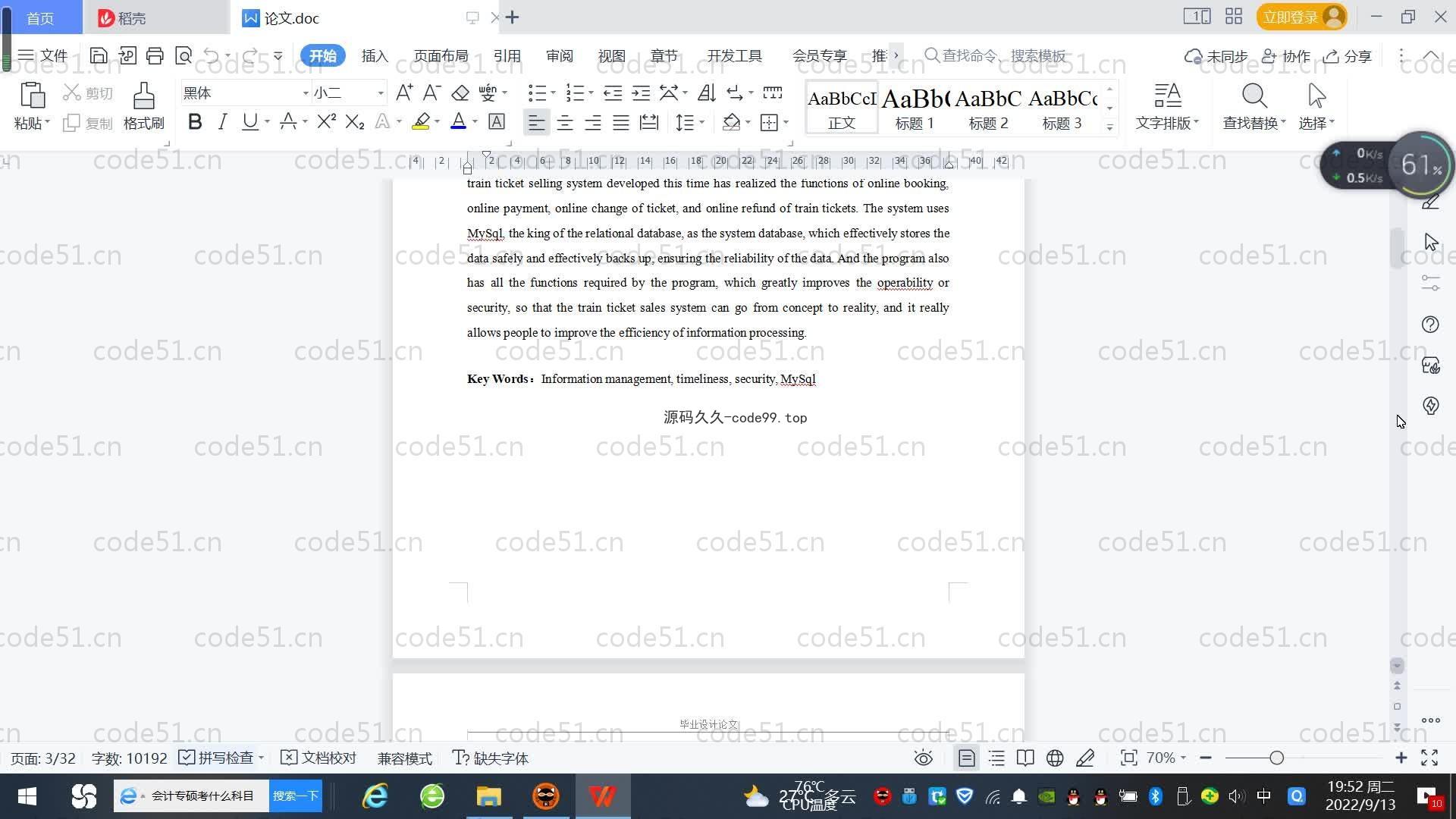Expand quick access toolbar customize arrow
Viewport: 1456px width, 819px height.
pyautogui.click(x=278, y=55)
